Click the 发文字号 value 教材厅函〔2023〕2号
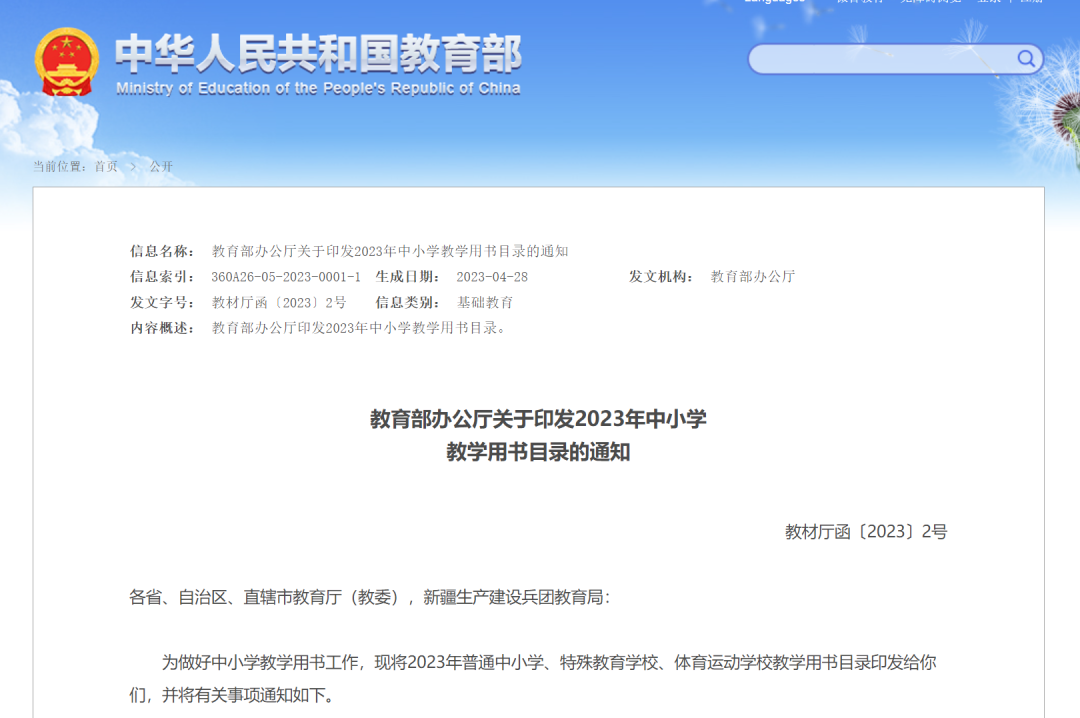The height and width of the screenshot is (718, 1080). pyautogui.click(x=279, y=302)
